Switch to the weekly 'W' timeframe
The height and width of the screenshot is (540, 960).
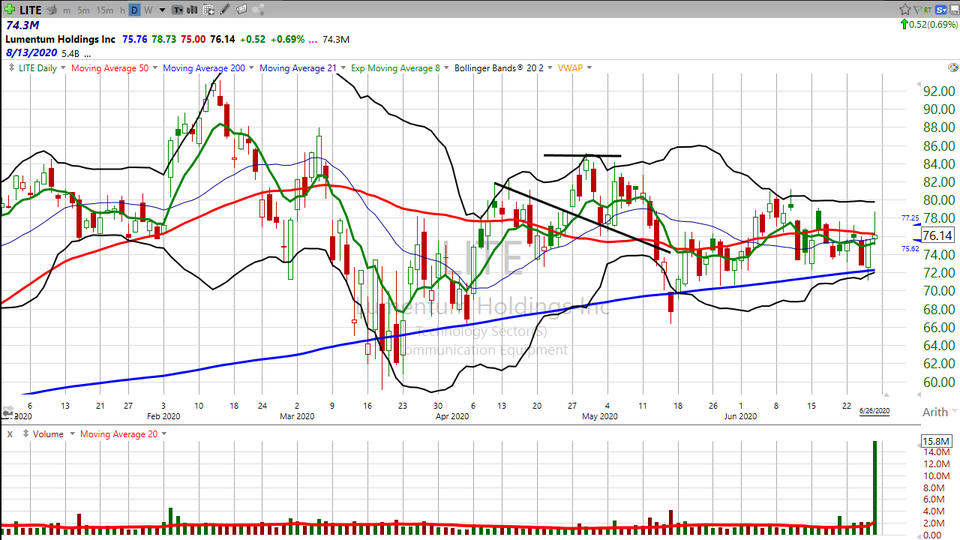click(x=148, y=10)
